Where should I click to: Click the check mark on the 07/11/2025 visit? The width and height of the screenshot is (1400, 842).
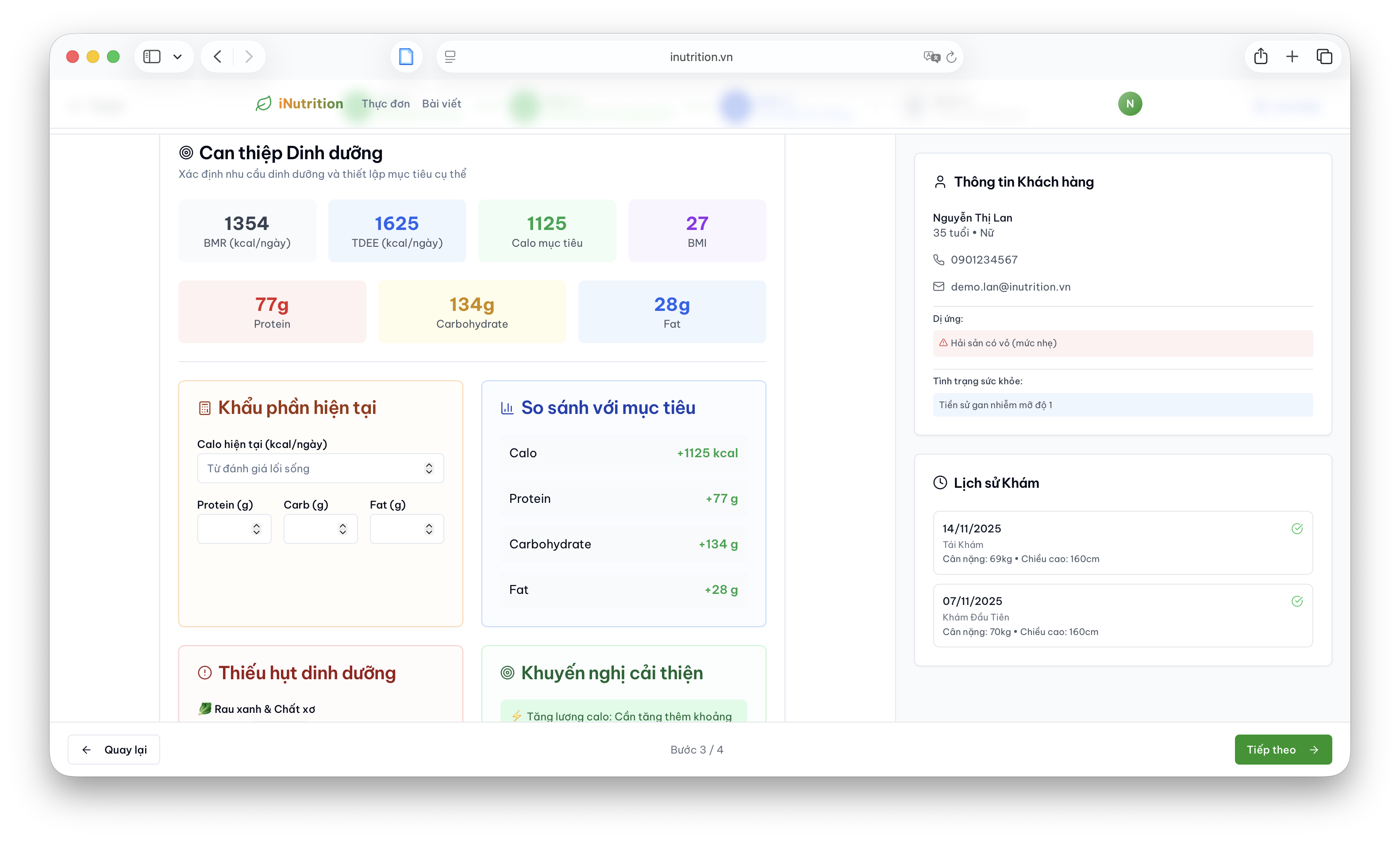click(1296, 601)
